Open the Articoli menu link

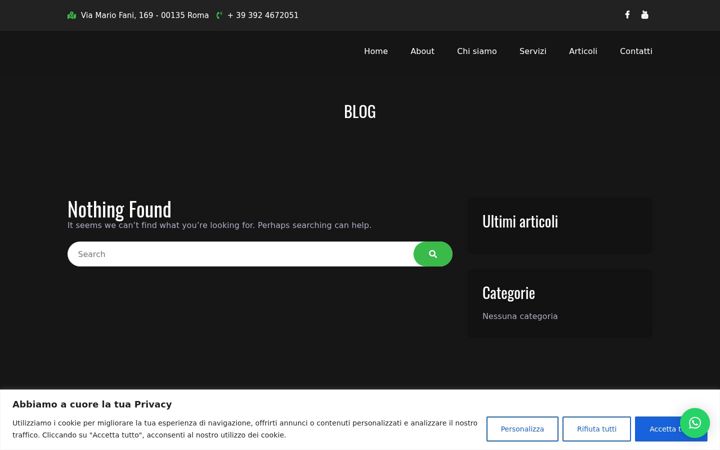coord(583,51)
